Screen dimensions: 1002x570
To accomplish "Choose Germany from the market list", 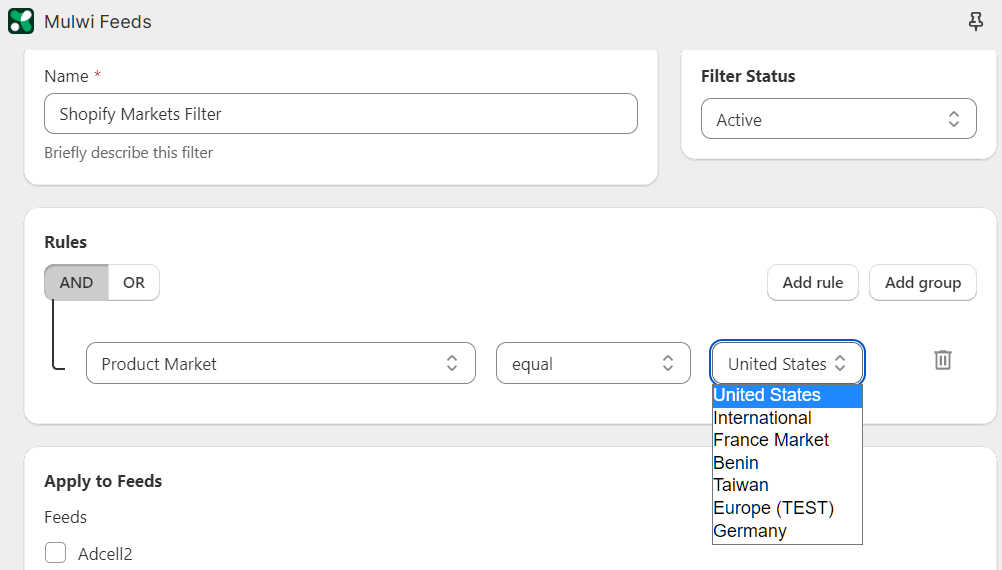I will 787,531.
